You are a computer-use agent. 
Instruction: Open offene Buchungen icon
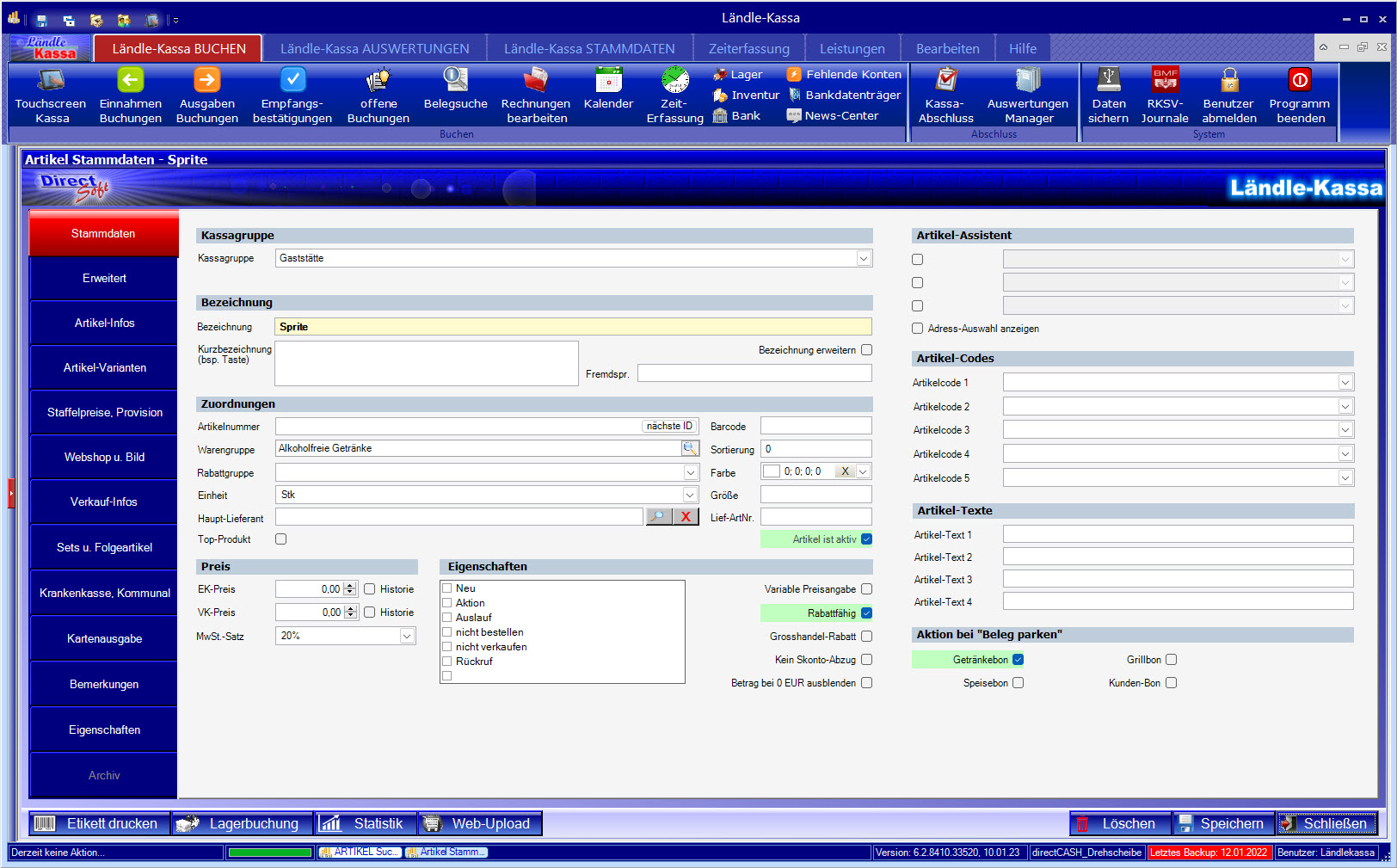(378, 81)
